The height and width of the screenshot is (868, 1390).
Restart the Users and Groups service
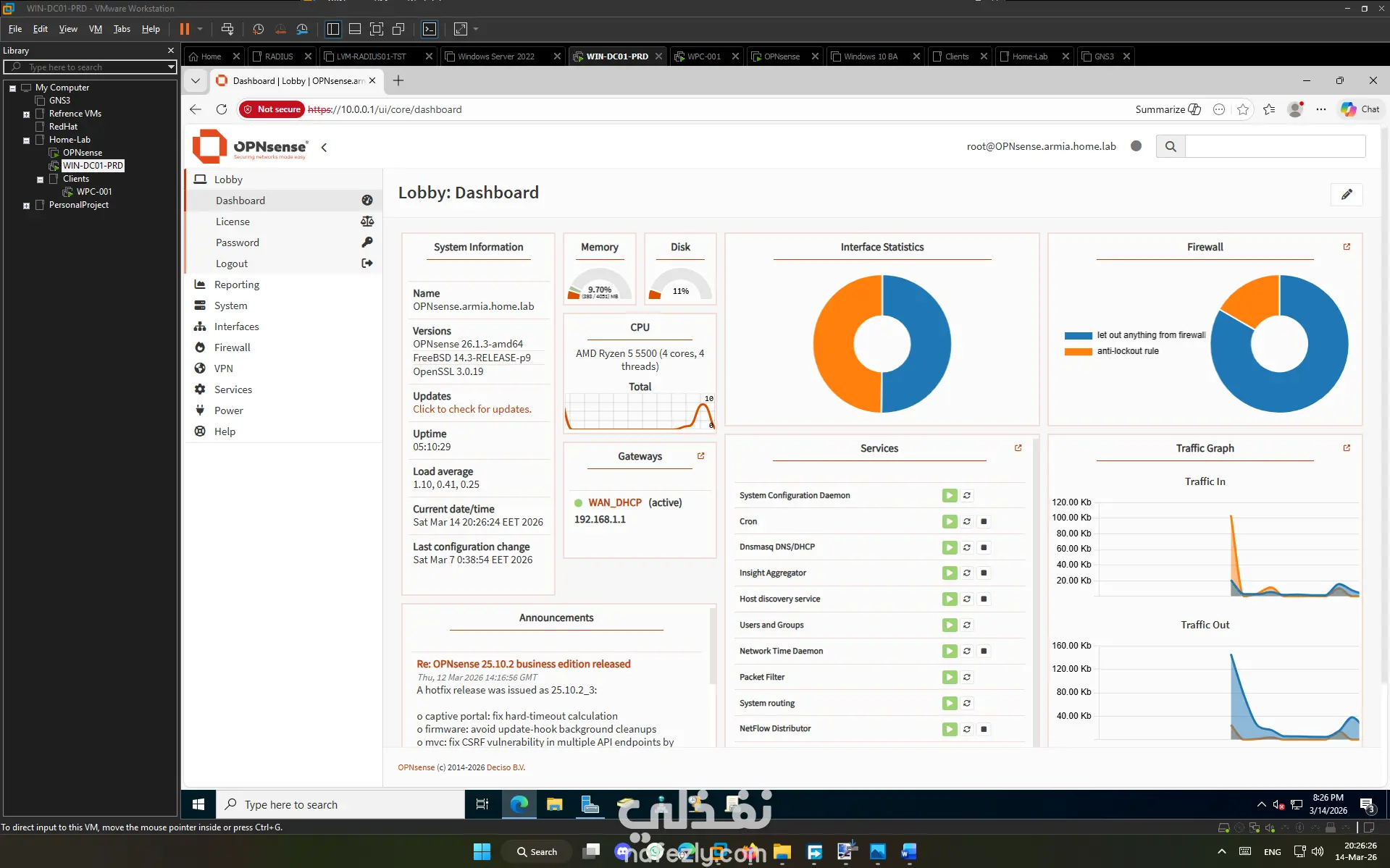pyautogui.click(x=966, y=625)
